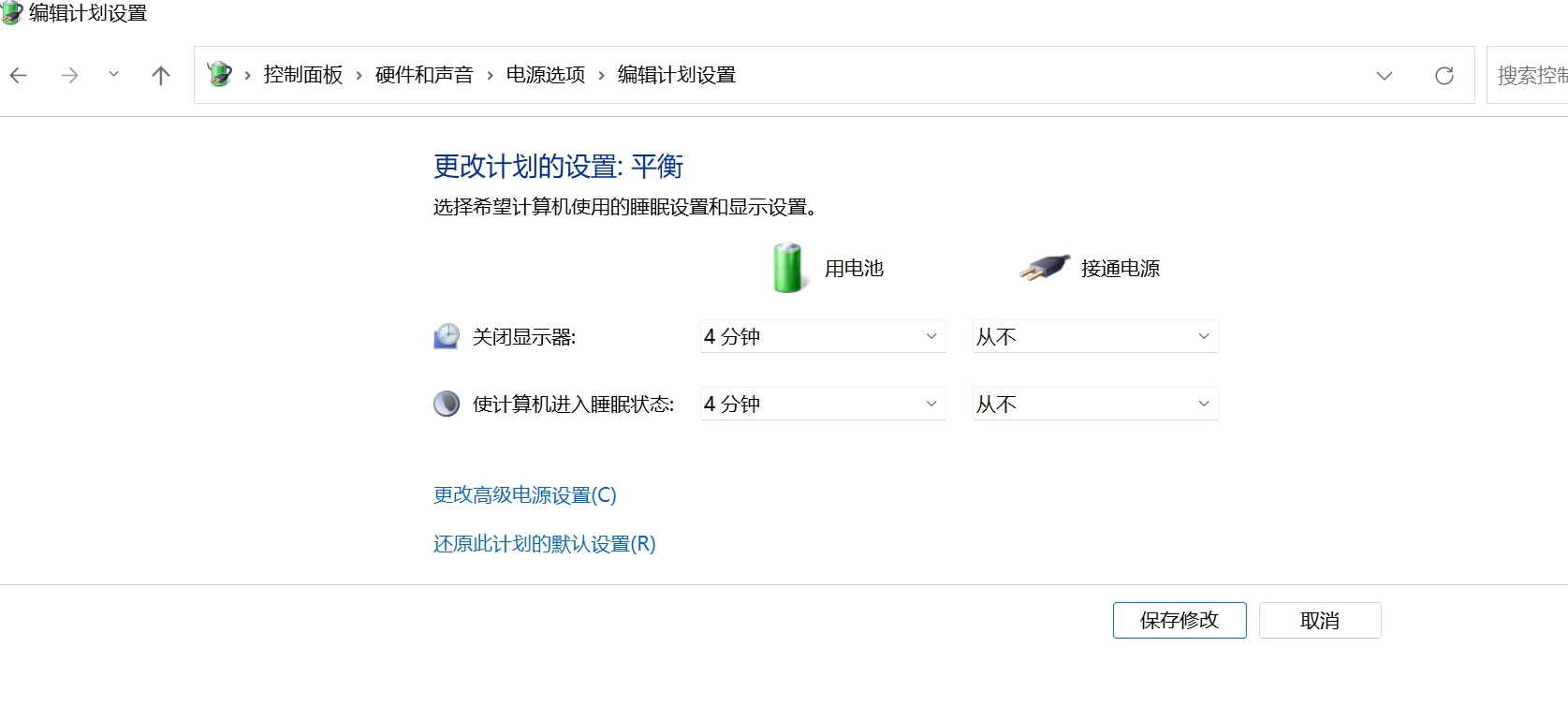1568x721 pixels.
Task: Go to 控制面板 in breadcrumb
Action: click(x=303, y=75)
